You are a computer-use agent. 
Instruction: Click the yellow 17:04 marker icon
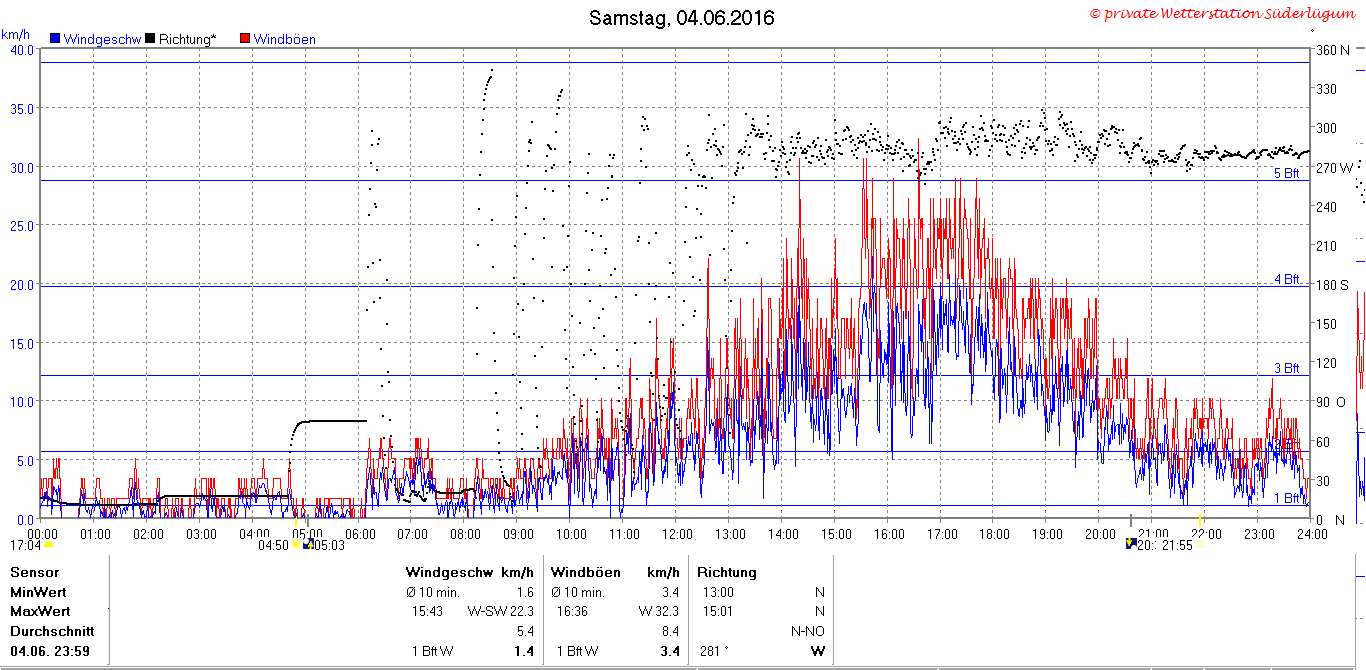click(48, 545)
